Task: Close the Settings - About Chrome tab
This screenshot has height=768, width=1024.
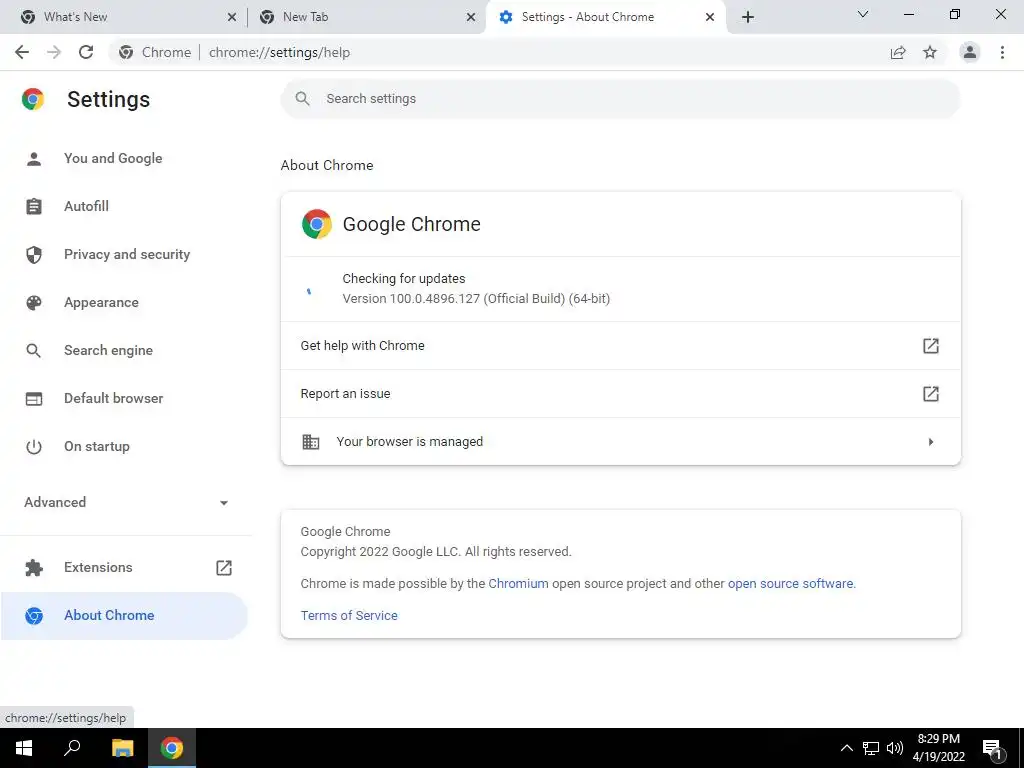Action: 710,17
